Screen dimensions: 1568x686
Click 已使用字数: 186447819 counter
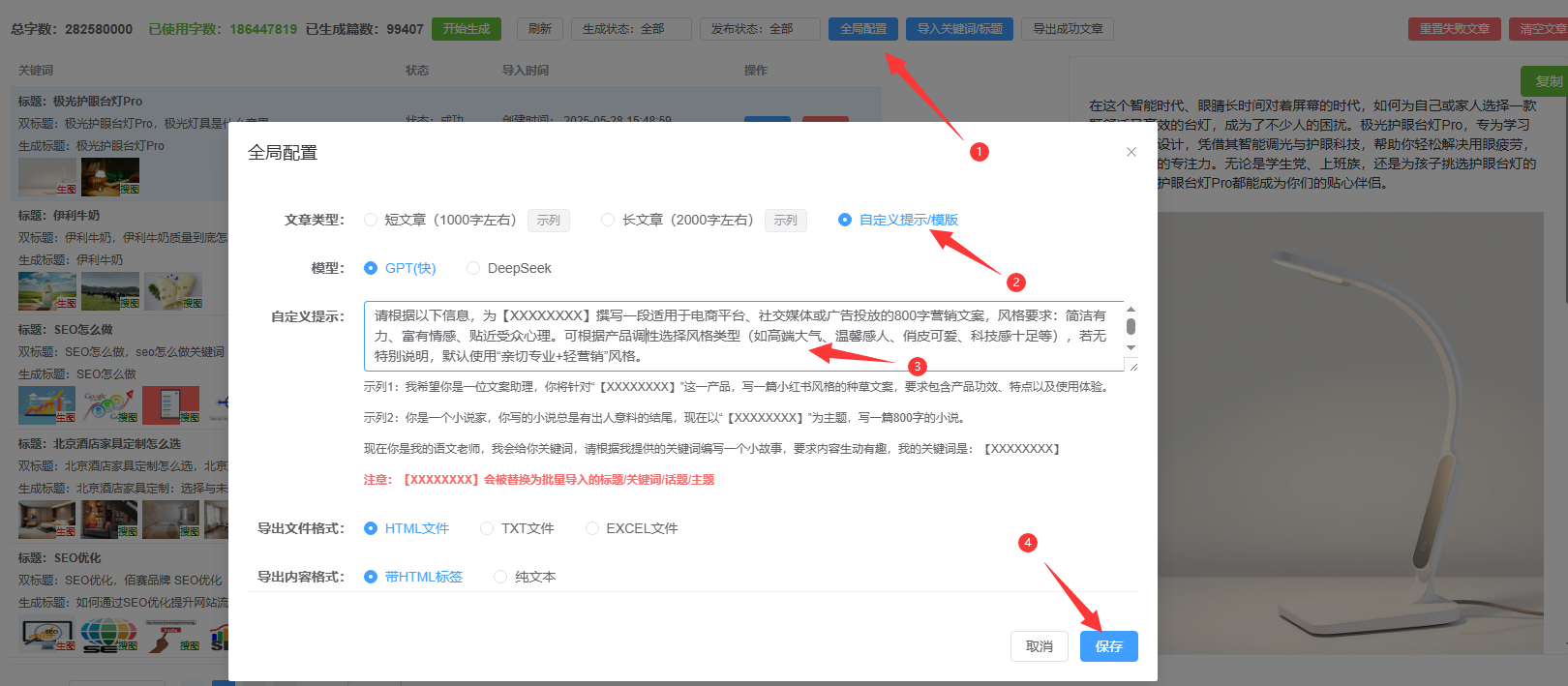223,29
